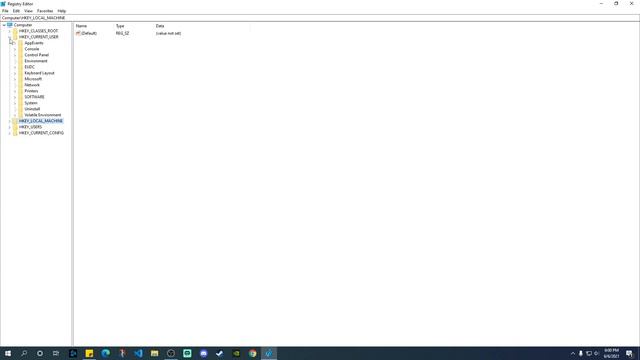Open Google Chrome from the taskbar
640x360 pixels.
click(253, 353)
